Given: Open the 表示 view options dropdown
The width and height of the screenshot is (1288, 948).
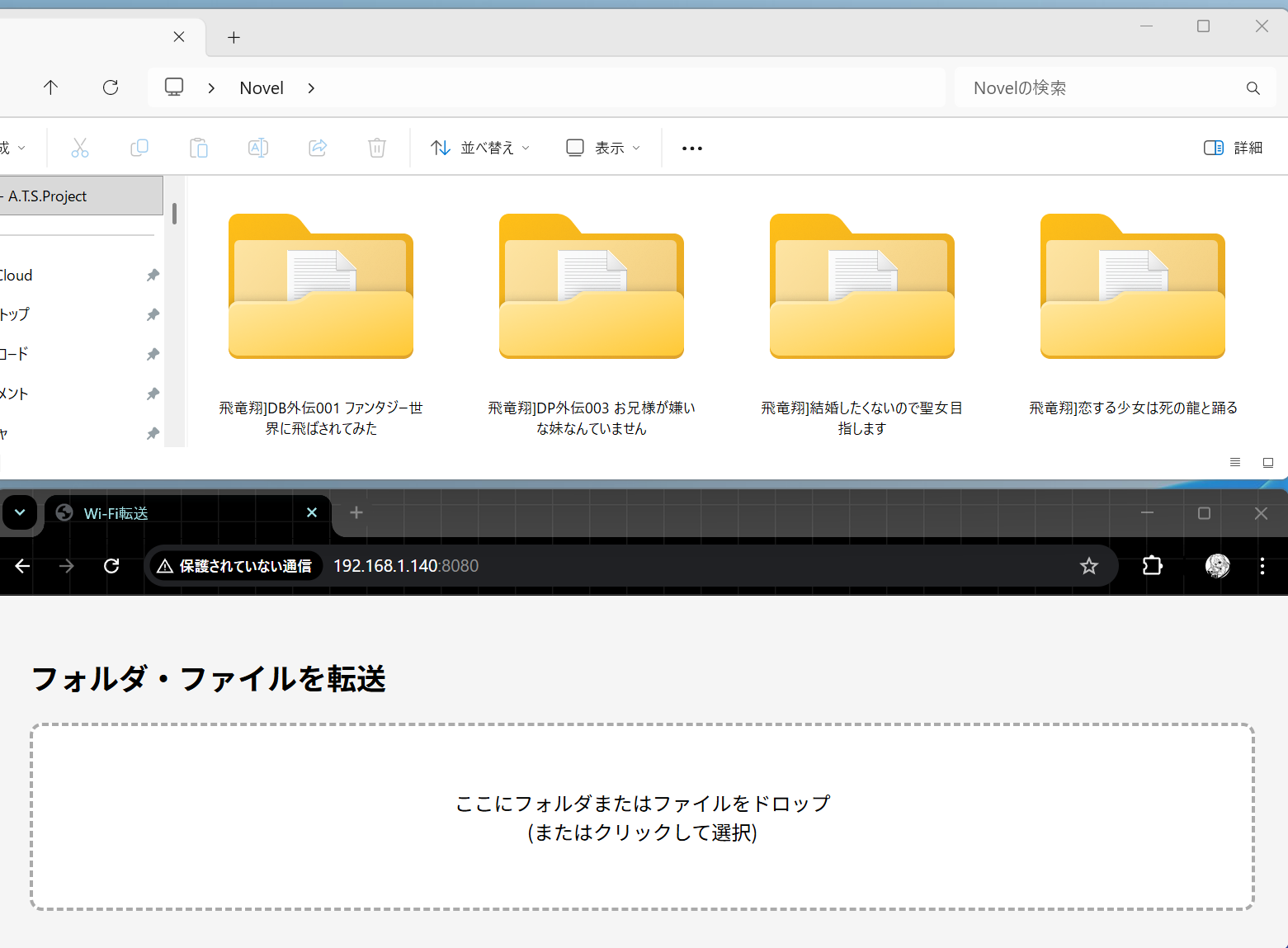Looking at the screenshot, I should tap(602, 147).
